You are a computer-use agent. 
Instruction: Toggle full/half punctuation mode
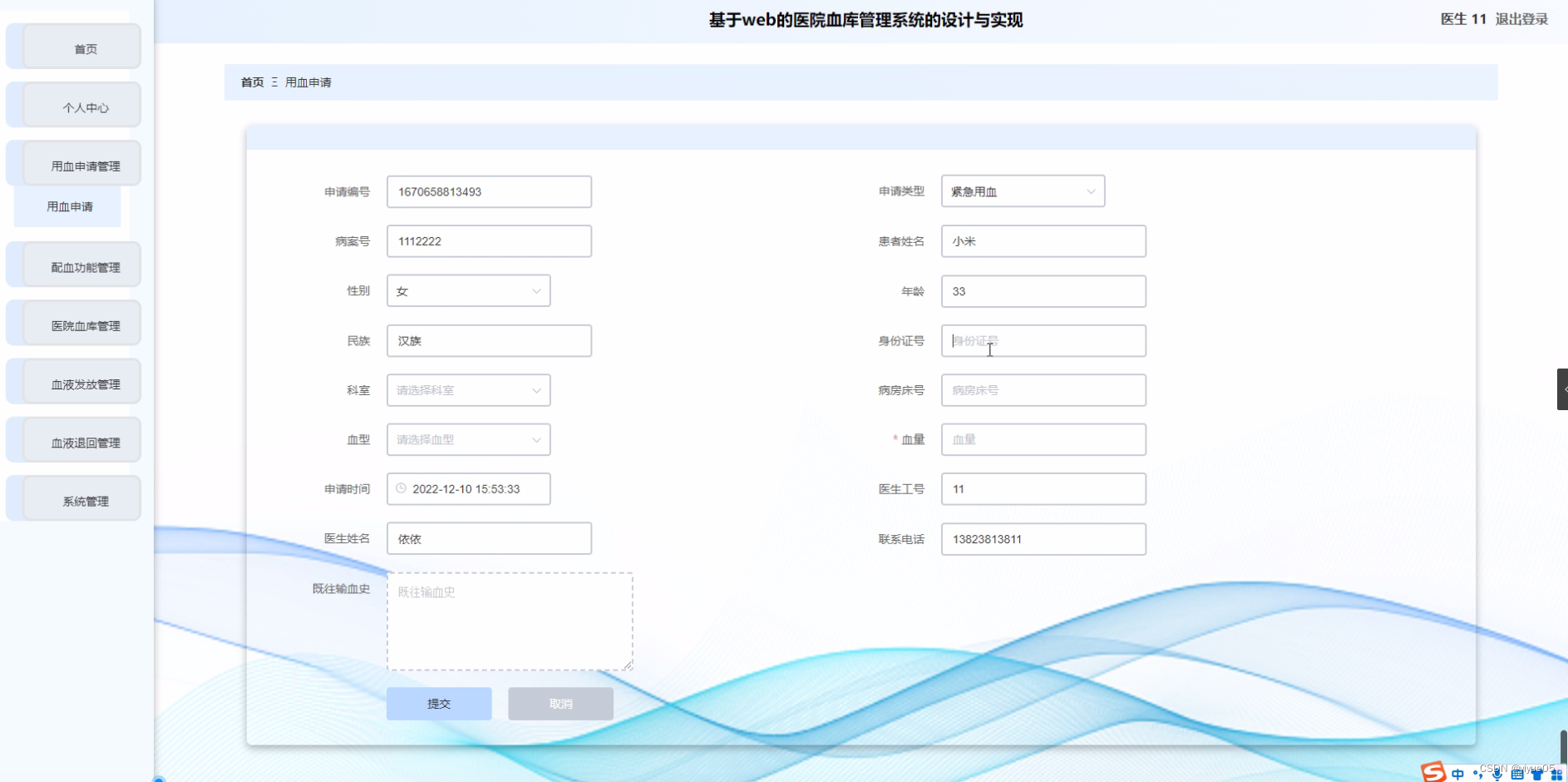coord(1478,775)
